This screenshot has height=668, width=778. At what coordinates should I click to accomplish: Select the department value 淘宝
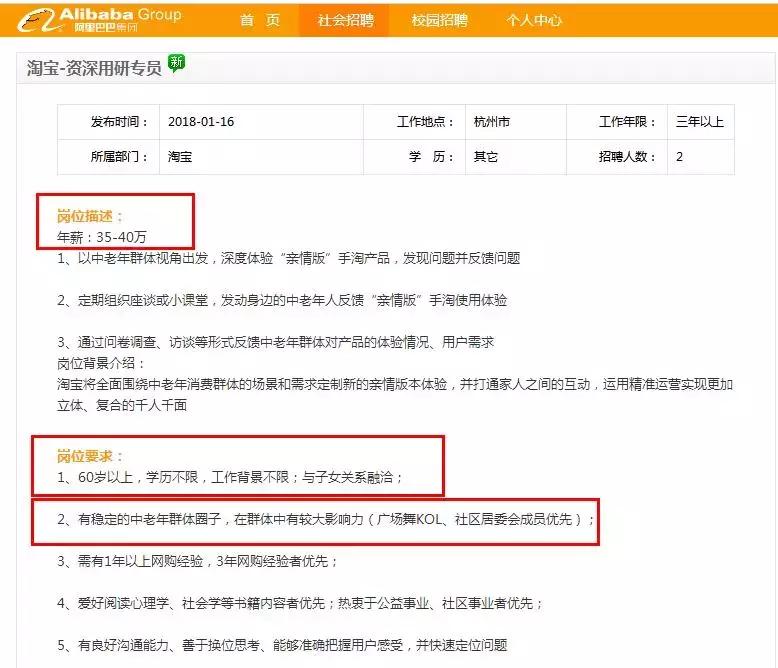180,157
